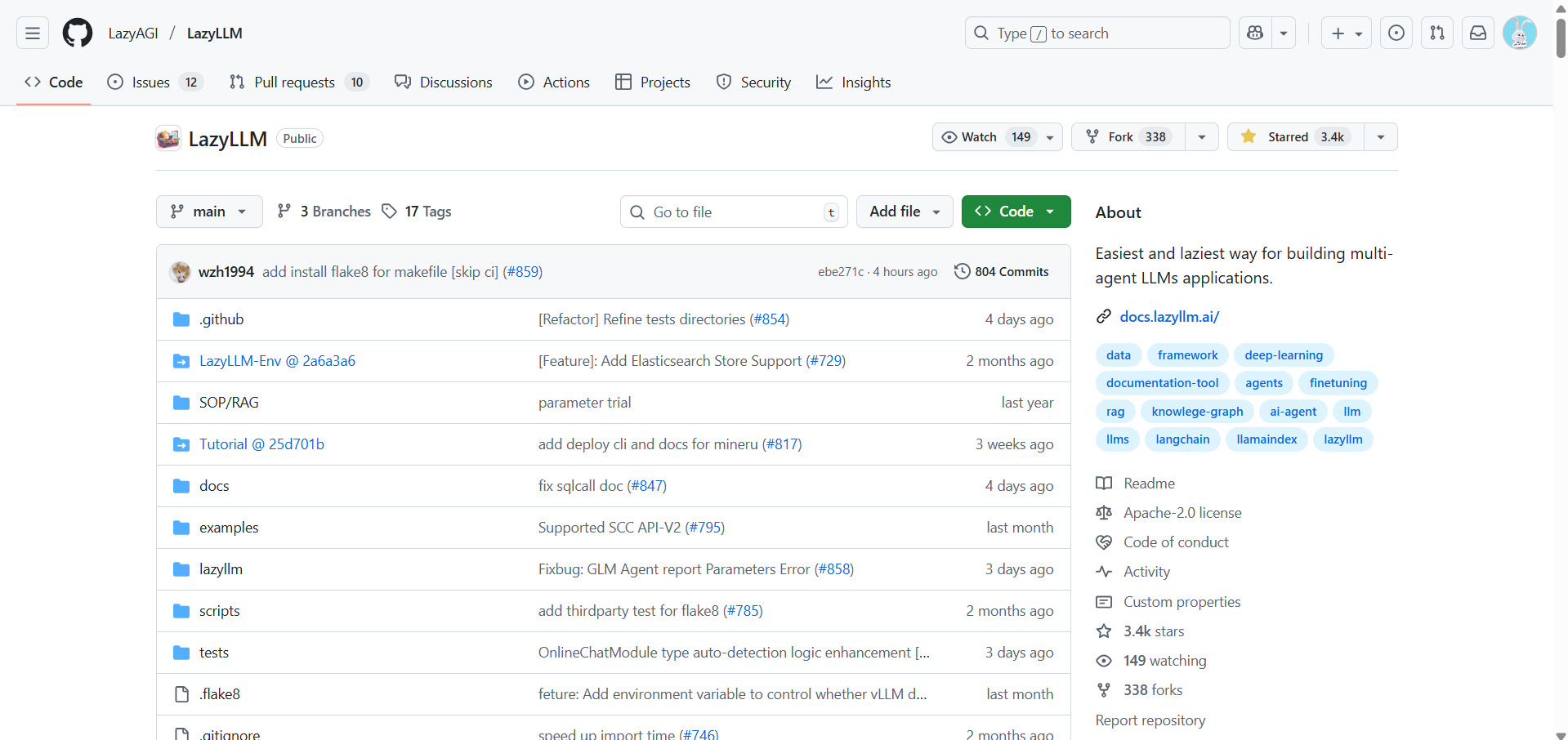Open the Copilot dropdown arrow
This screenshot has width=1568, height=740.
(1284, 33)
